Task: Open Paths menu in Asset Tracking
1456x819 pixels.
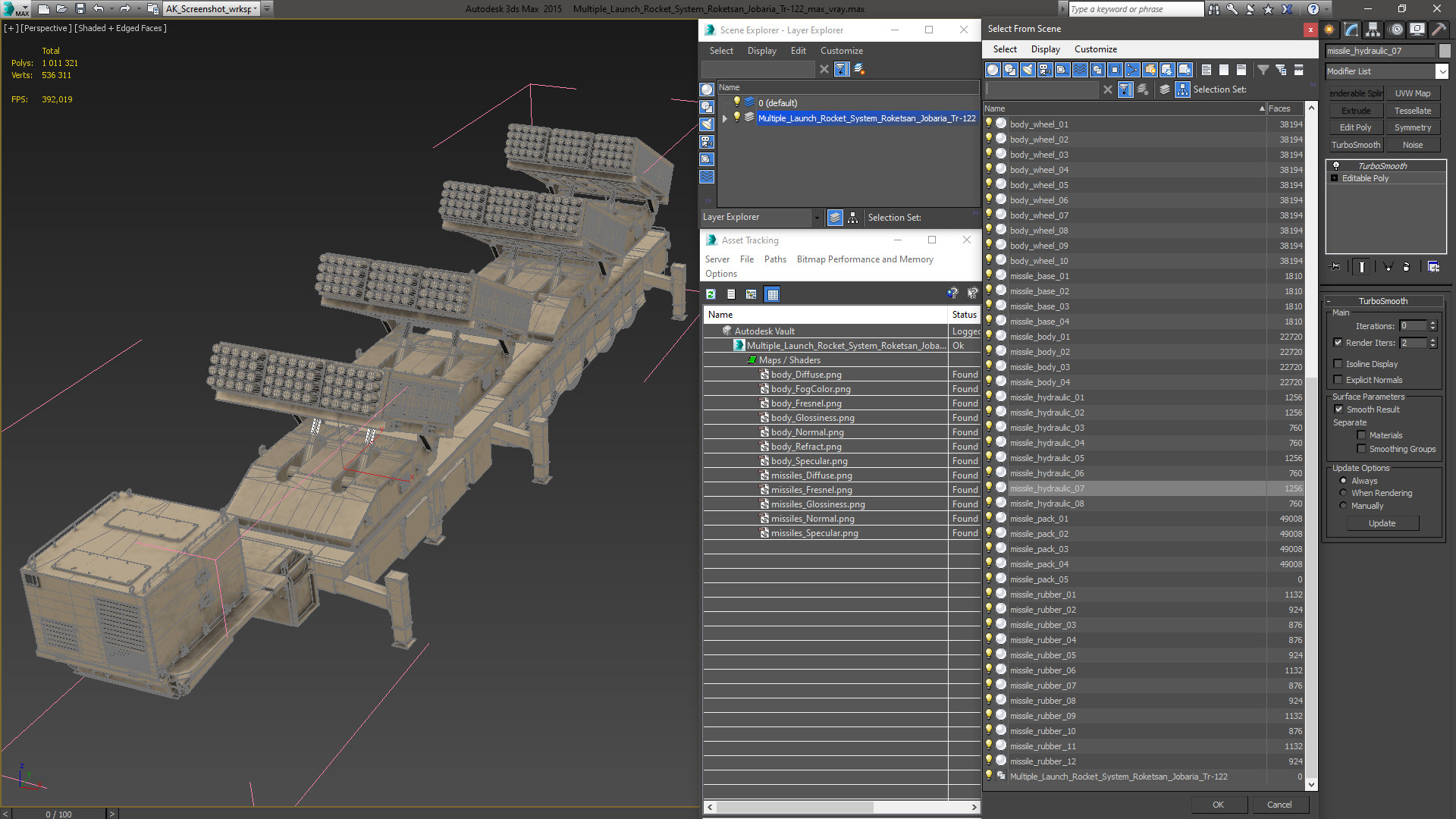Action: pyautogui.click(x=775, y=259)
